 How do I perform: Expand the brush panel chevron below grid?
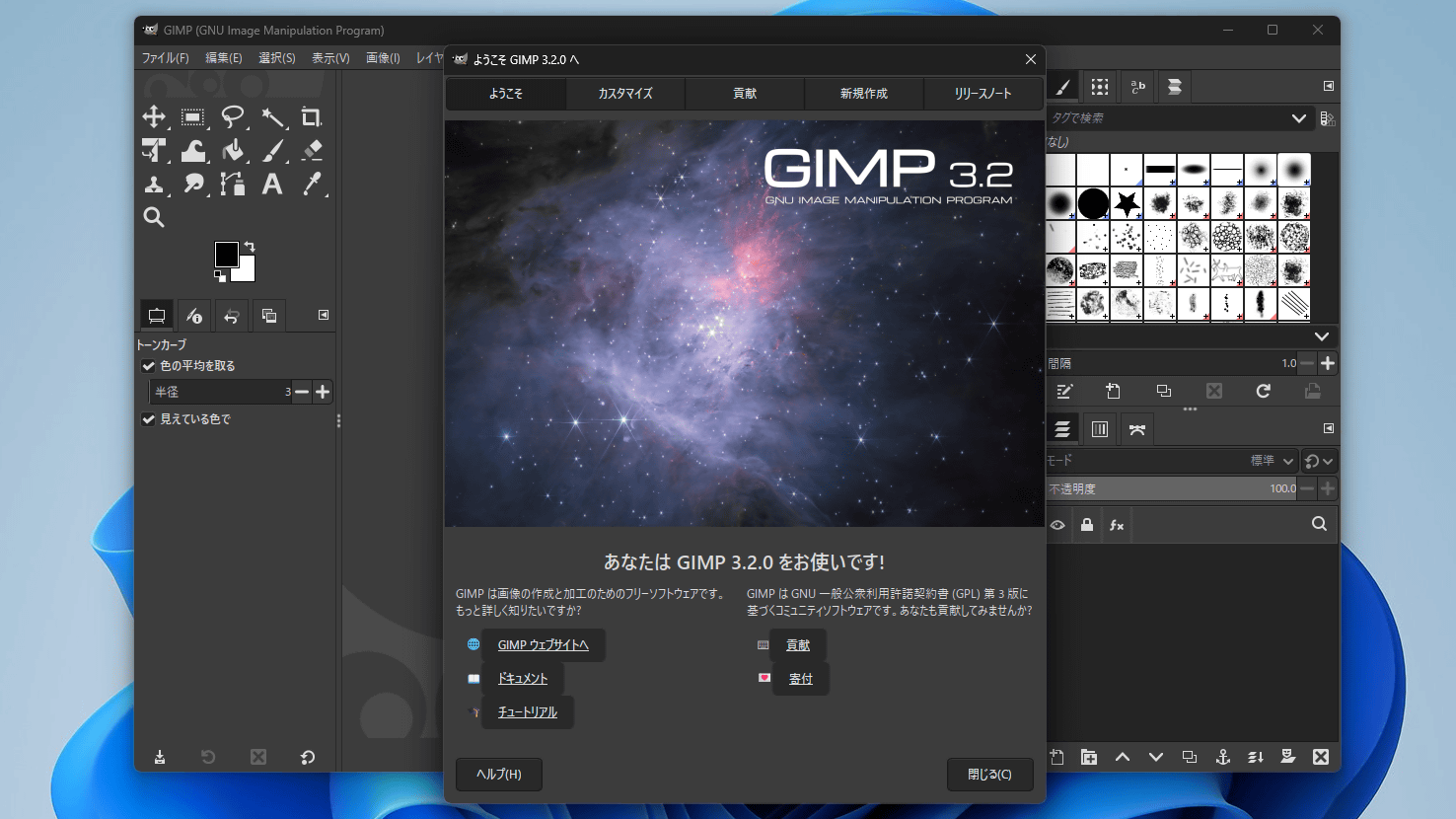1322,336
